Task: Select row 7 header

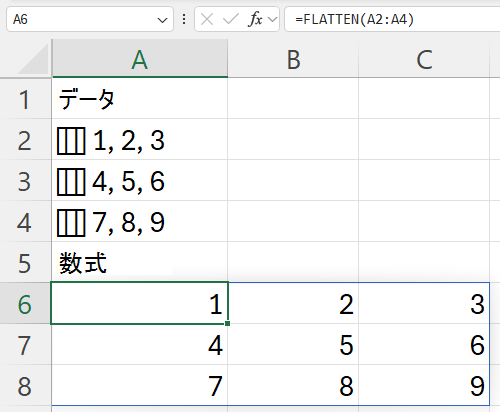Action: 25,344
